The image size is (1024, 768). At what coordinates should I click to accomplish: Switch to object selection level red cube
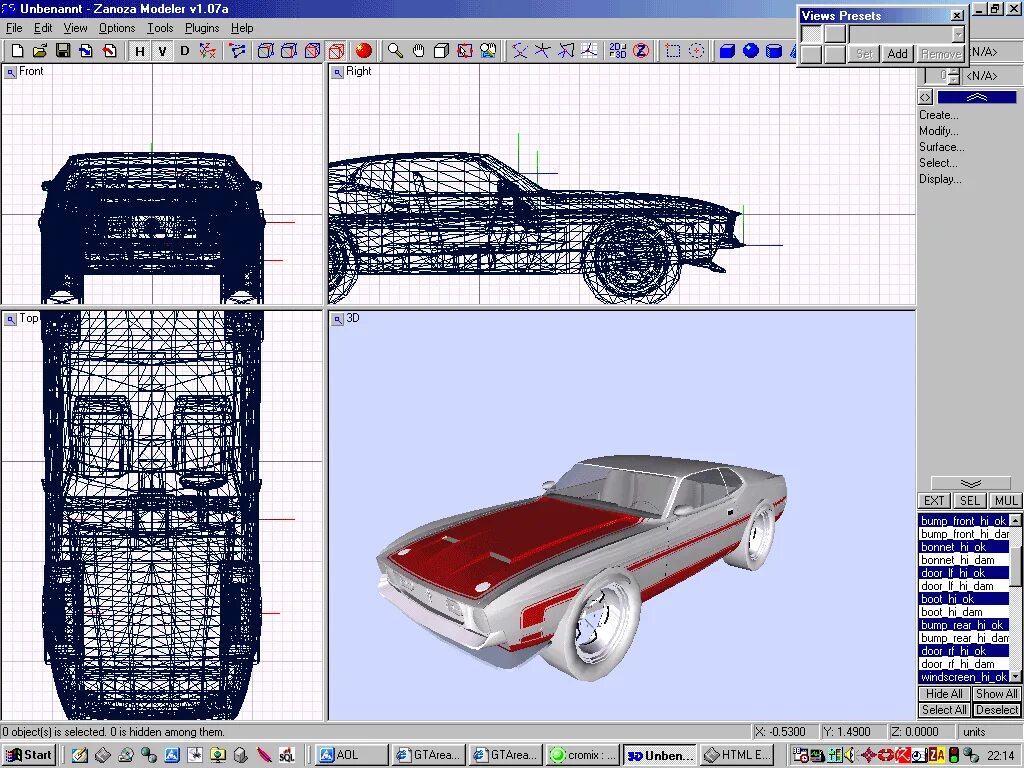[x=336, y=51]
